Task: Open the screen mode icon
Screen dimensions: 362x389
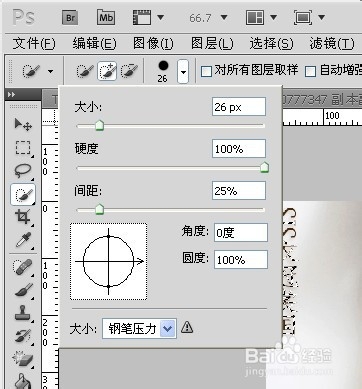Action: click(x=303, y=17)
